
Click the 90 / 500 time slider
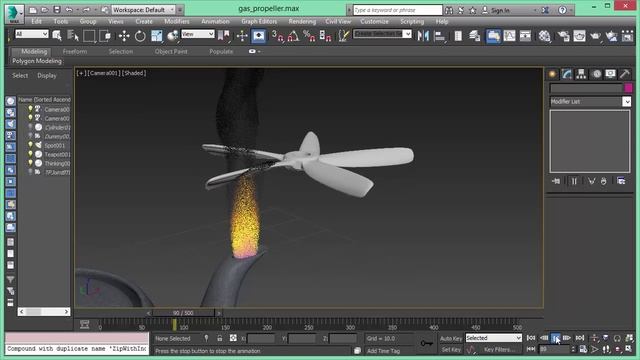(183, 313)
